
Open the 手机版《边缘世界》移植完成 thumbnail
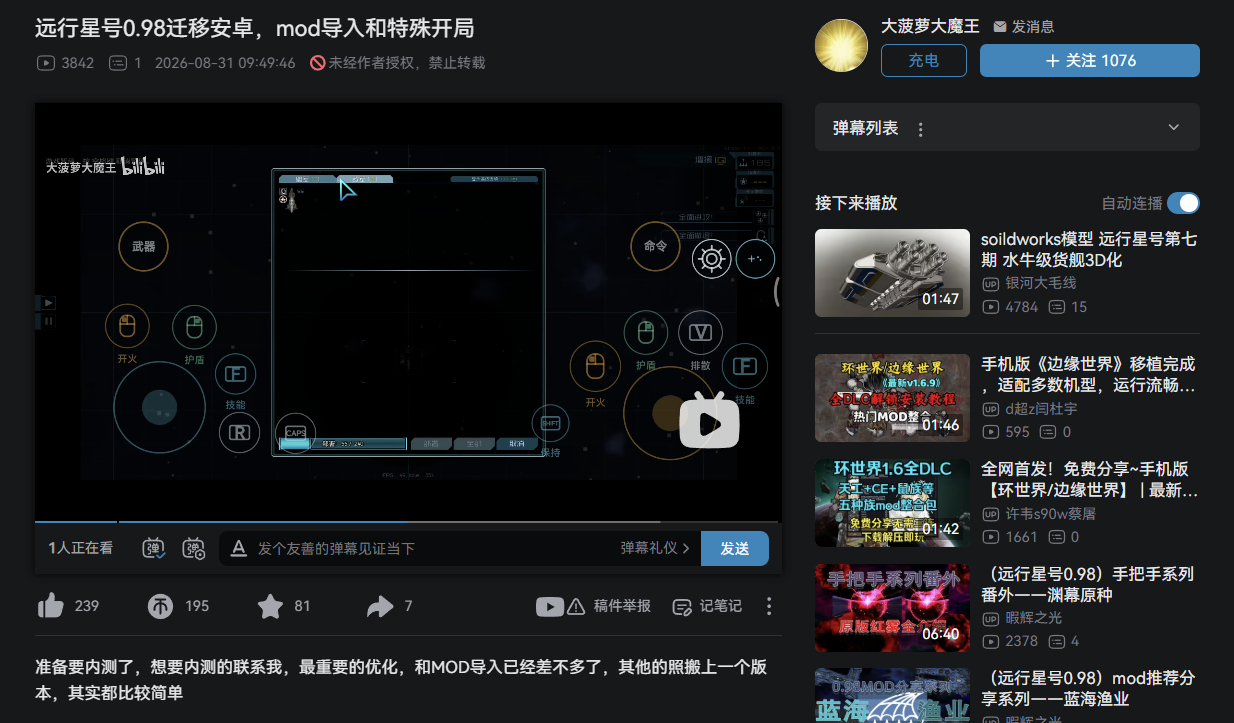click(x=892, y=398)
